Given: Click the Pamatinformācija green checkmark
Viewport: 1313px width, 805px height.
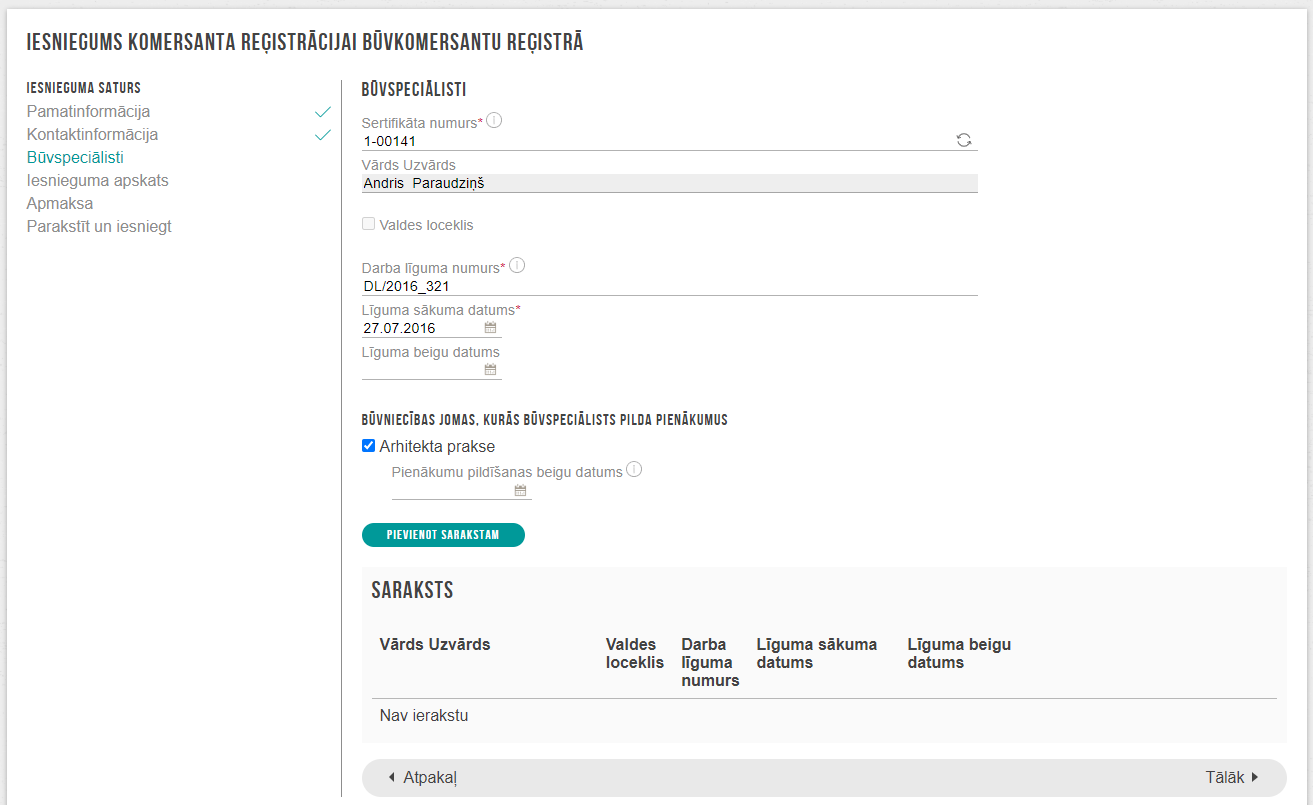Looking at the screenshot, I should [322, 112].
